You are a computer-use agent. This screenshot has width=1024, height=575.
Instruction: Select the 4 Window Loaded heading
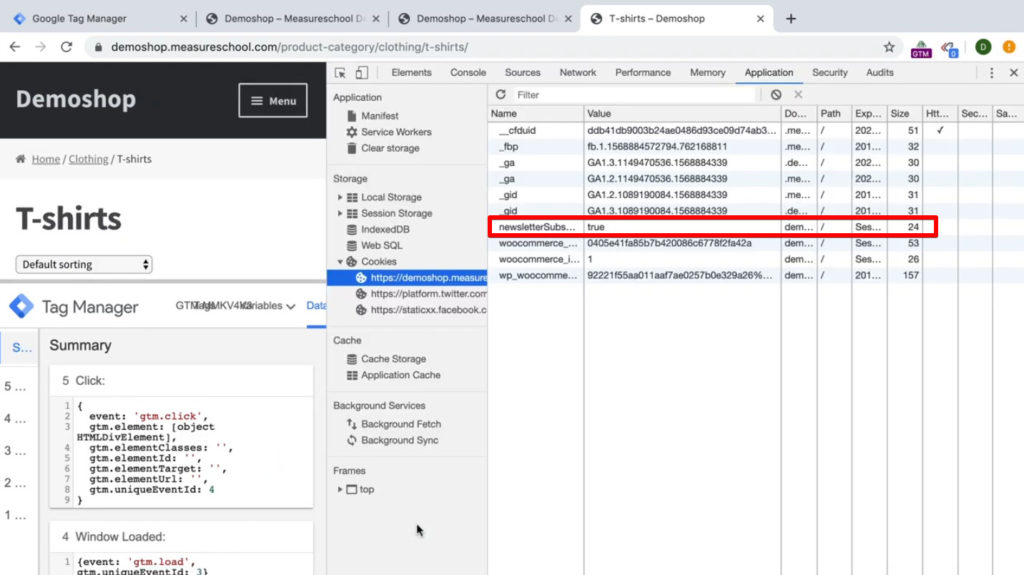point(114,536)
